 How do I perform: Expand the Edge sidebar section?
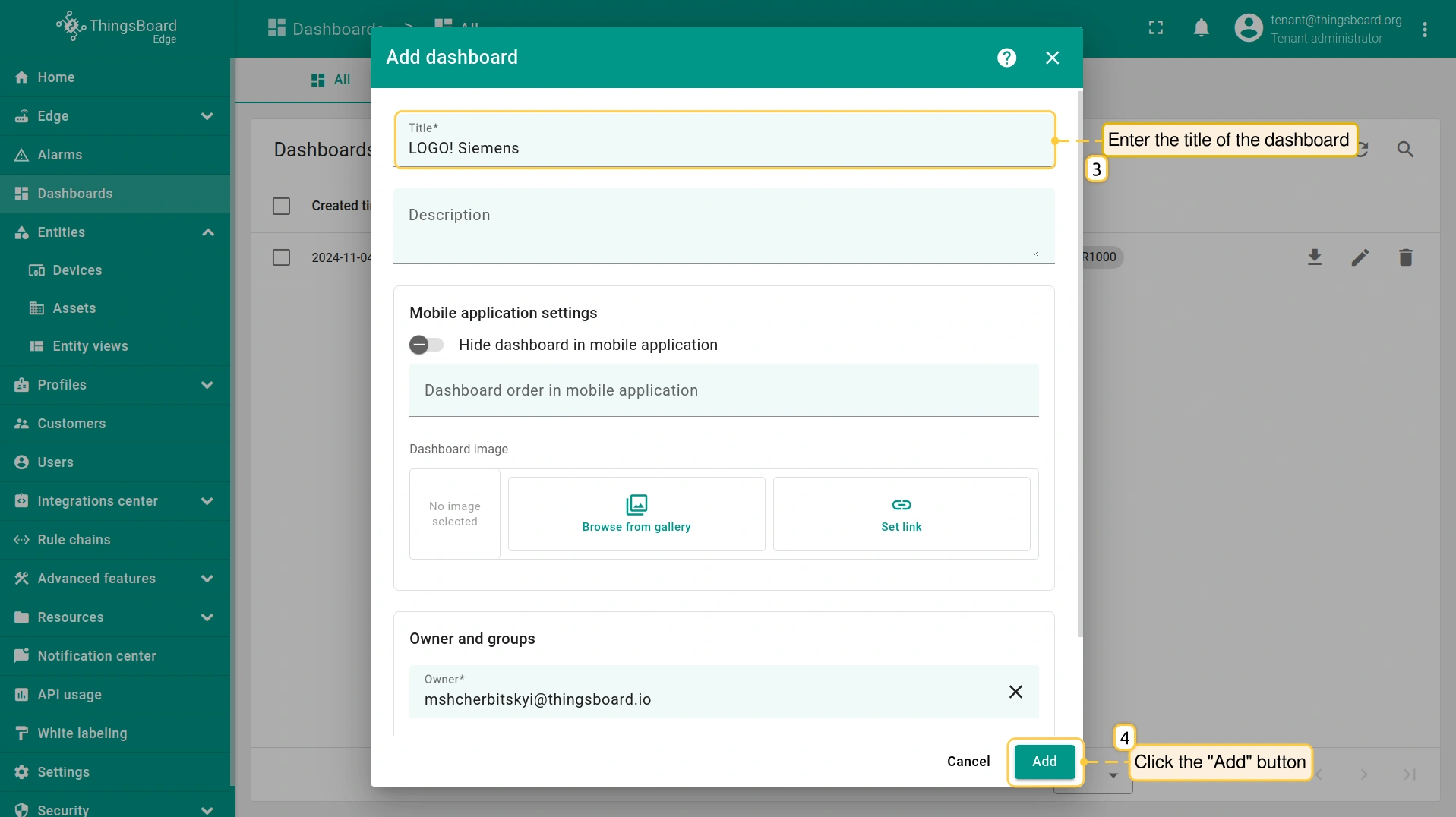point(207,116)
